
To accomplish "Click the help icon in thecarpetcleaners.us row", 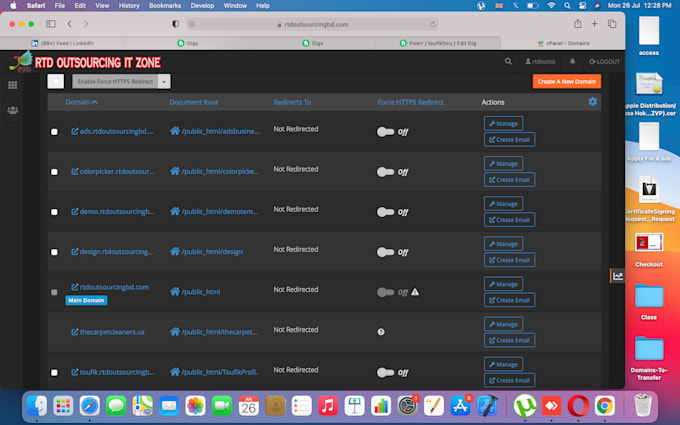I will 381,332.
